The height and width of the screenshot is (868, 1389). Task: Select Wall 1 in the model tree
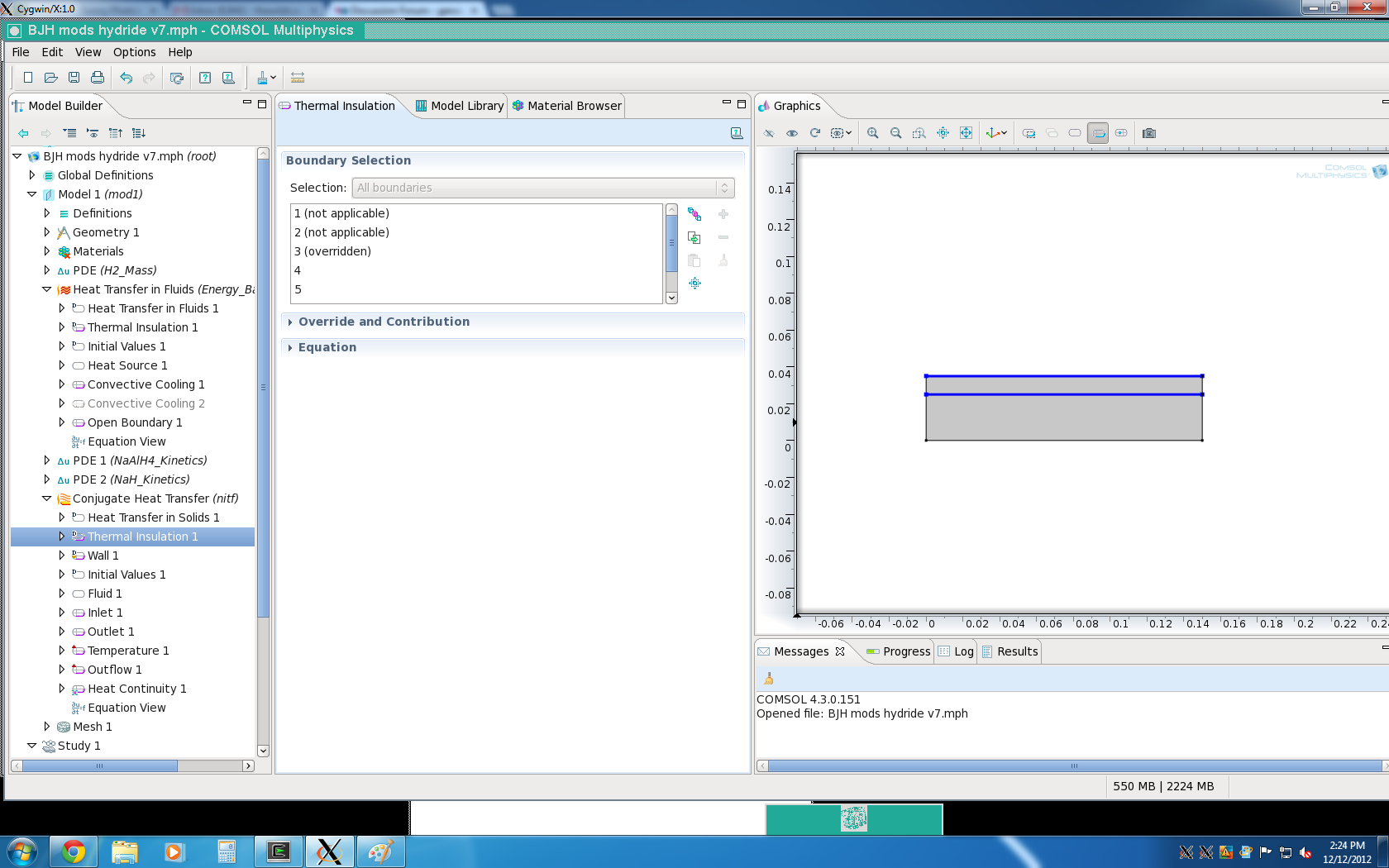(103, 556)
